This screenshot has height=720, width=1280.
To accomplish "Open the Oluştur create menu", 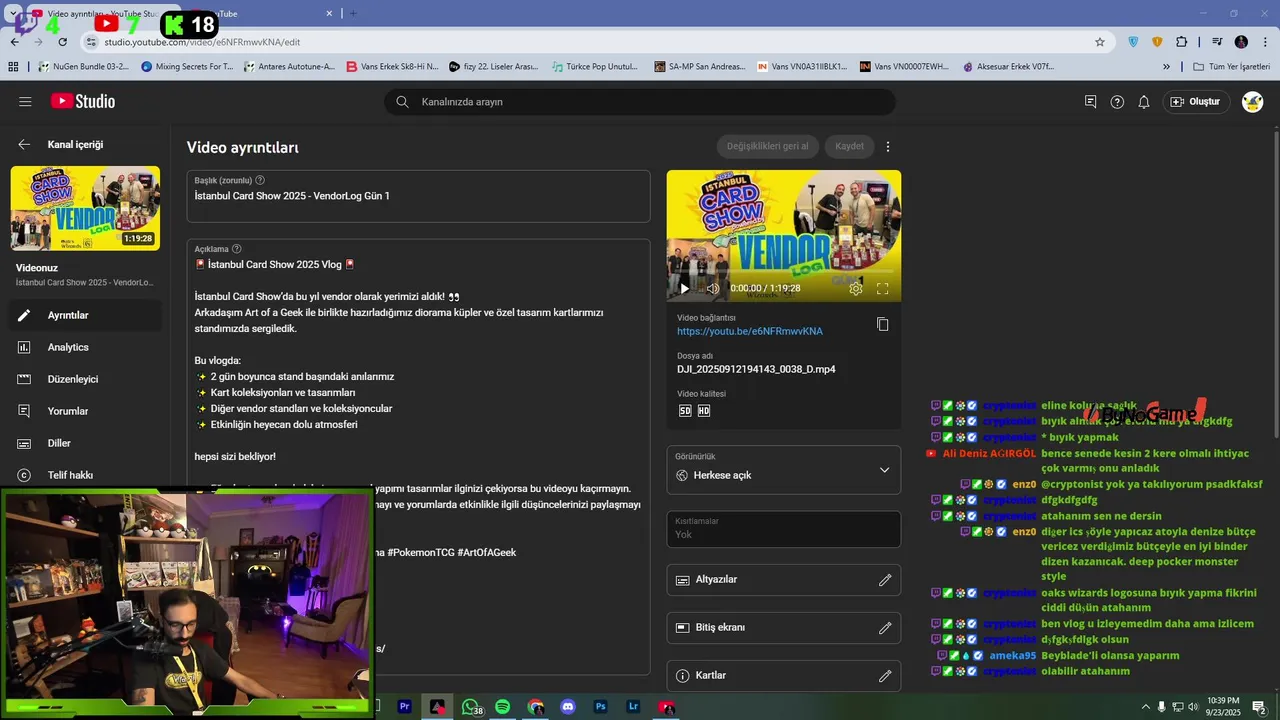I will [x=1196, y=102].
